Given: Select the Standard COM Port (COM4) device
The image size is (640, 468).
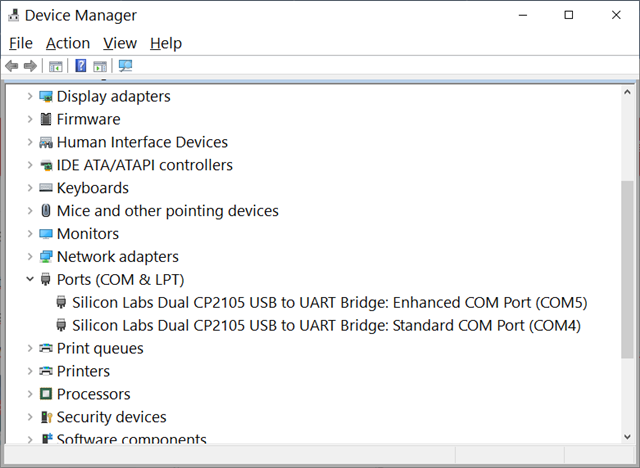Looking at the screenshot, I should pyautogui.click(x=326, y=326).
